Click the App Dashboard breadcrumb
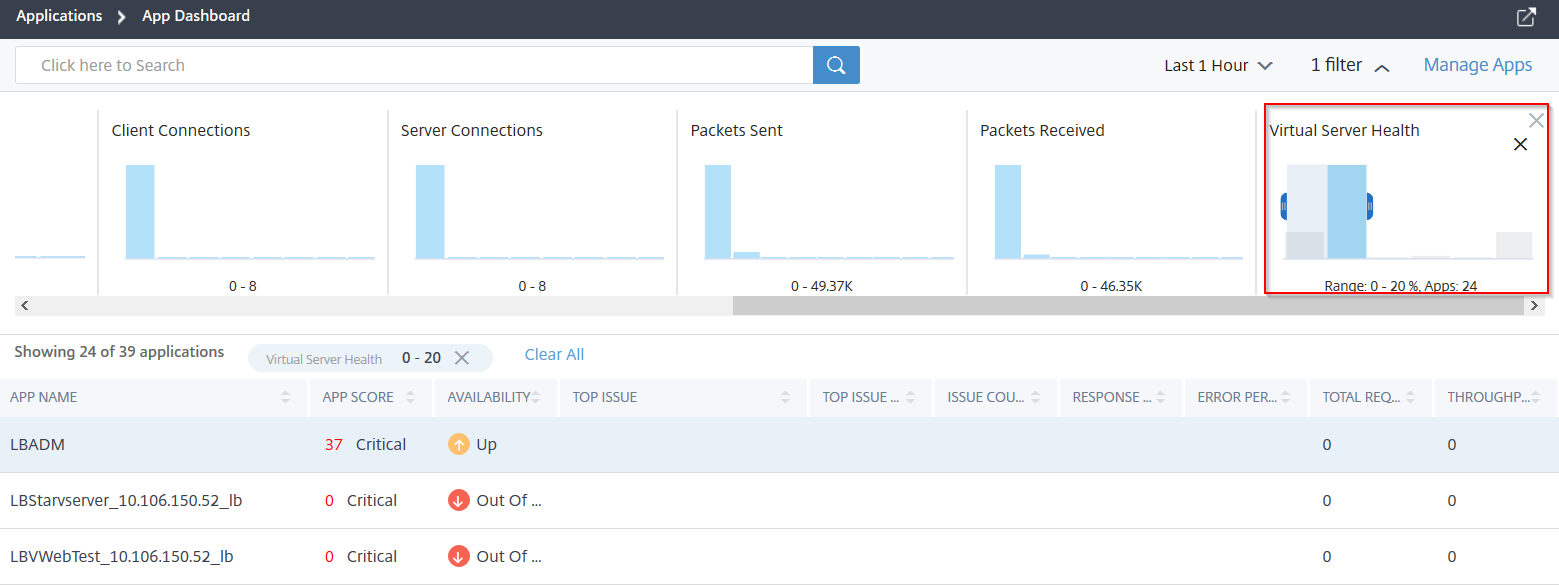The image size is (1559, 586). tap(196, 16)
